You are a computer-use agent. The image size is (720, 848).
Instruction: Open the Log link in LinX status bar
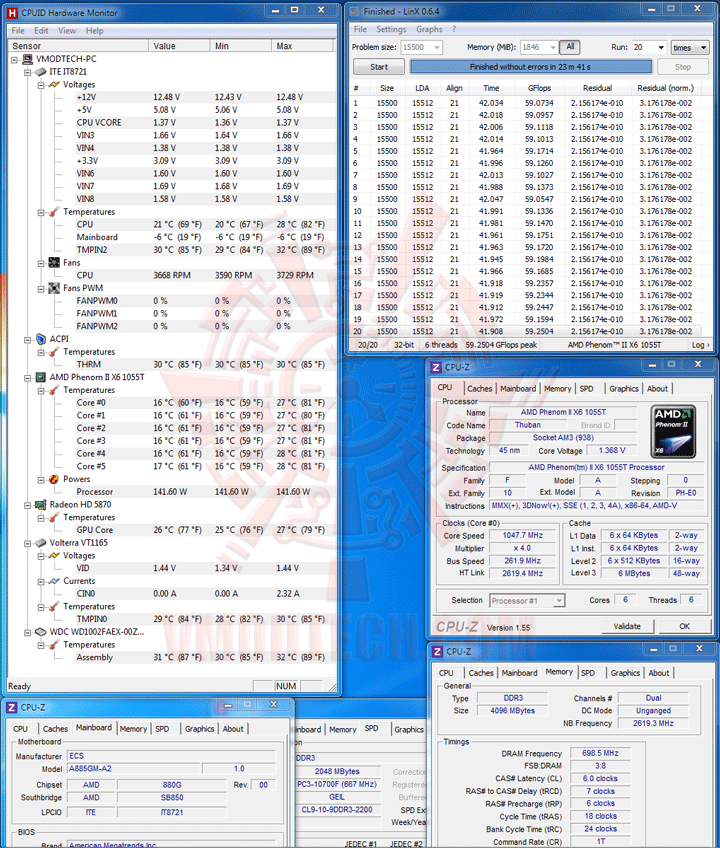700,345
